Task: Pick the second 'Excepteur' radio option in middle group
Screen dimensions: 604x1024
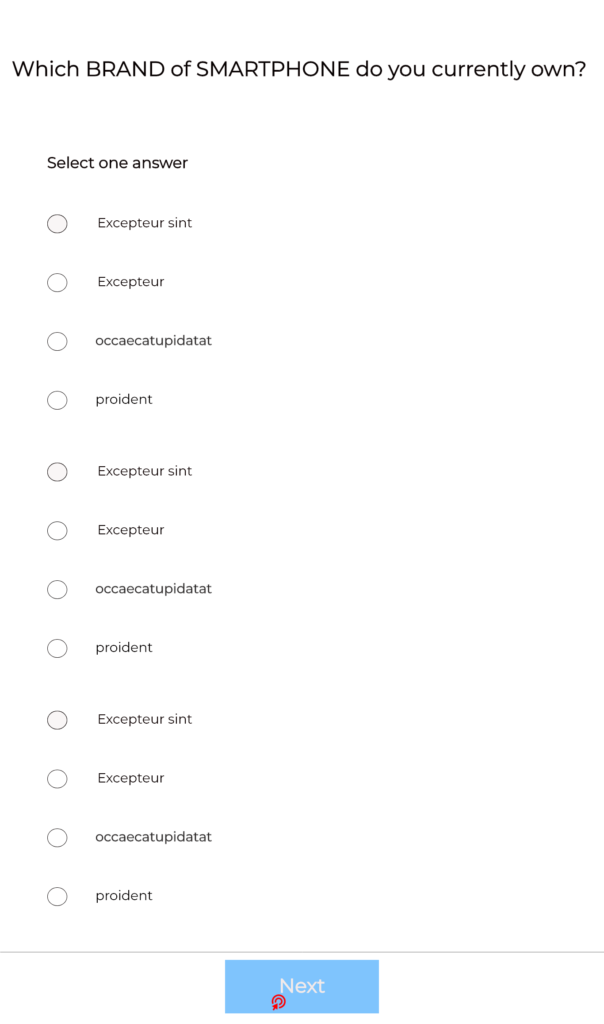Action: tap(57, 530)
